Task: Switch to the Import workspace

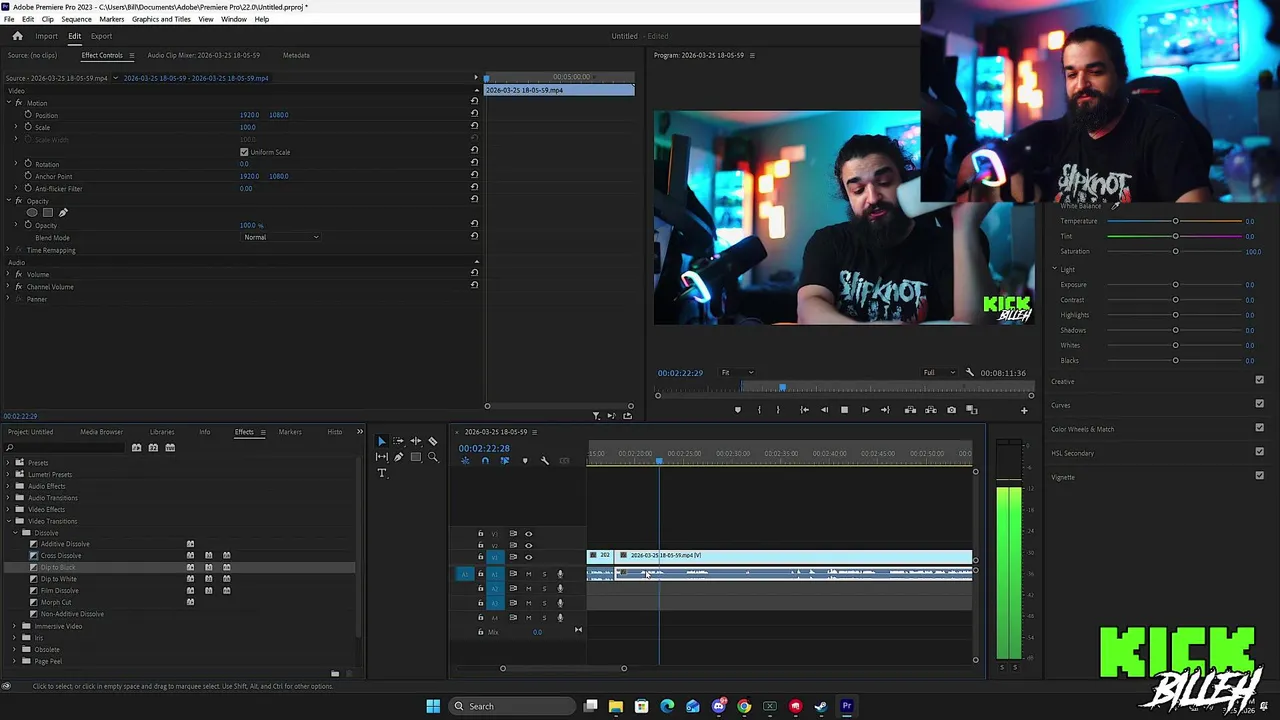Action: click(46, 36)
